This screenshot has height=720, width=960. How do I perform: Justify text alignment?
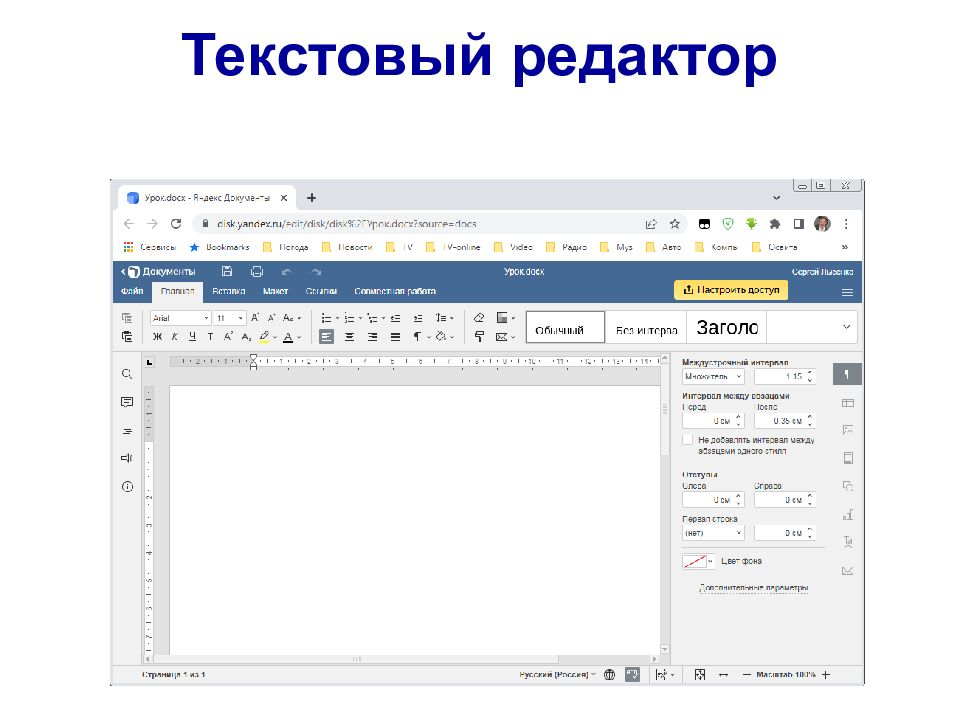396,337
